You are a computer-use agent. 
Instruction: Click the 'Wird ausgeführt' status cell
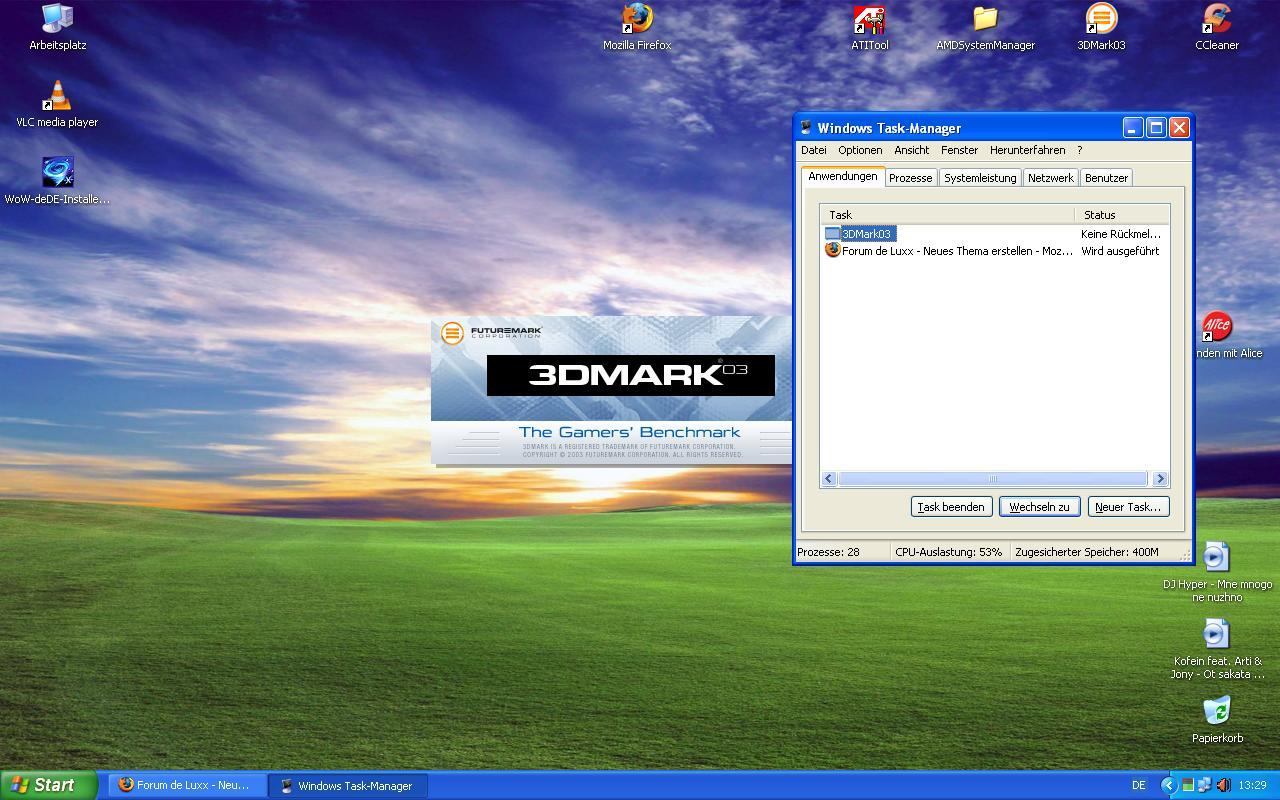click(x=1120, y=251)
